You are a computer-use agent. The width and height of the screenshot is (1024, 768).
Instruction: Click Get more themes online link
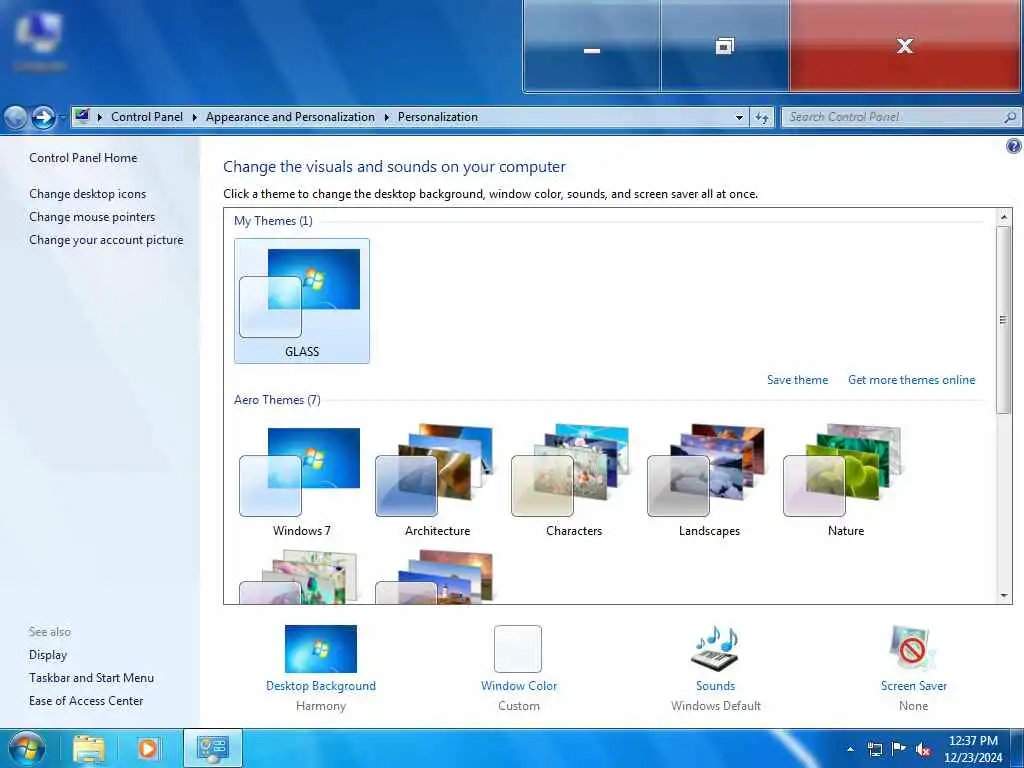tap(911, 380)
